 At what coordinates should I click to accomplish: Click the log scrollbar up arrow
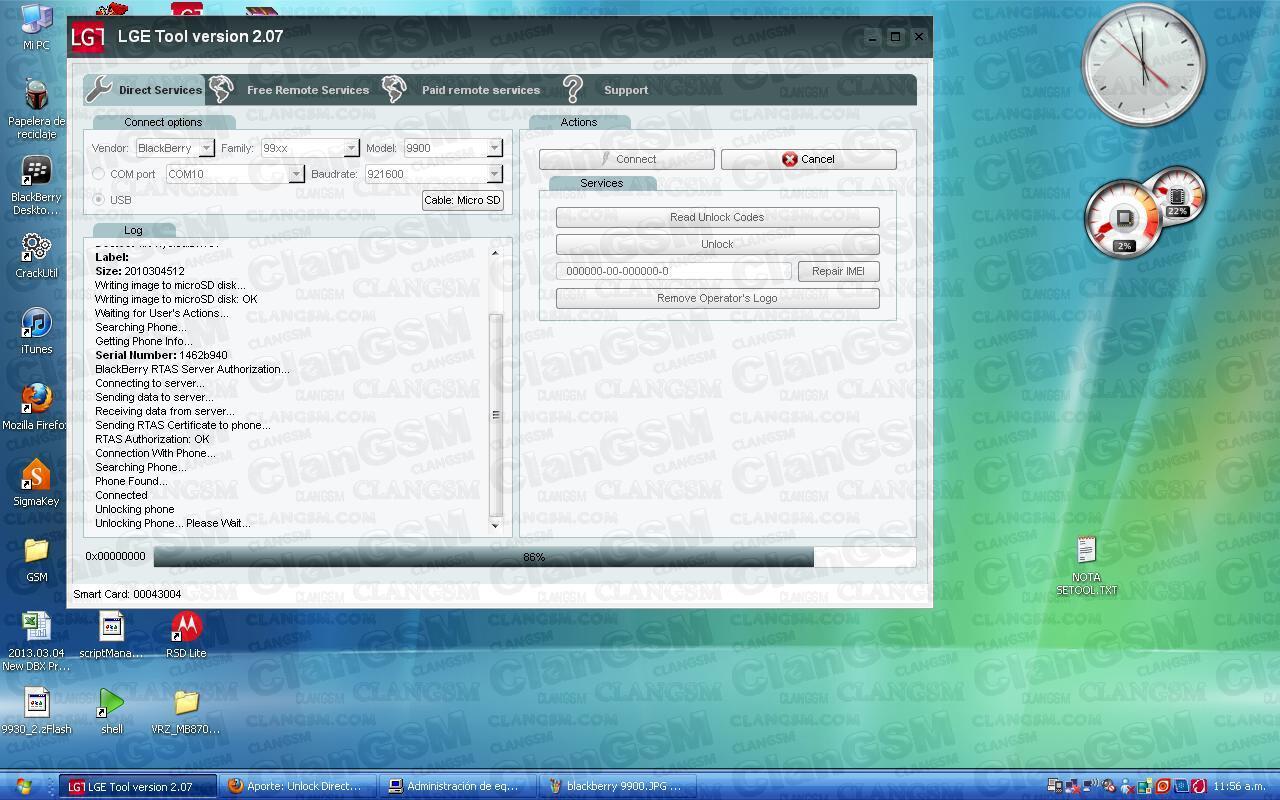click(495, 253)
